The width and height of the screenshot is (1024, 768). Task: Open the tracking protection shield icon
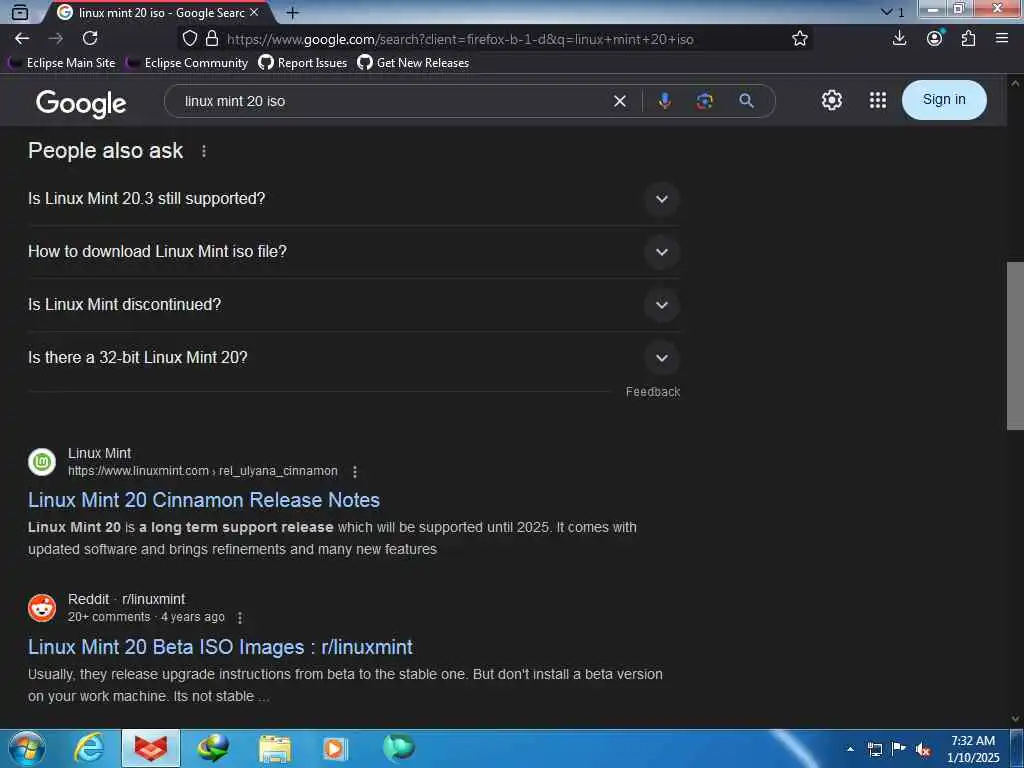coord(189,39)
